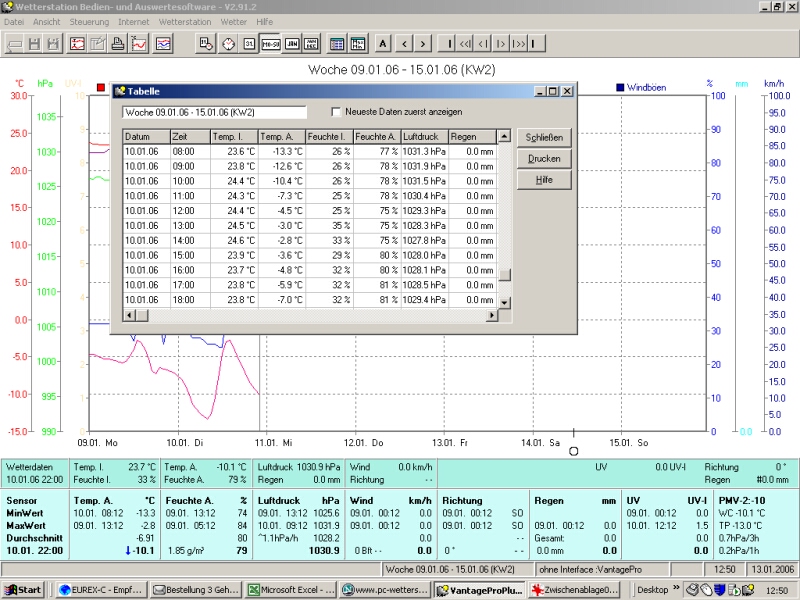Screen dimensions: 800x600
Task: Go to previous period with left arrow button
Action: (x=404, y=43)
